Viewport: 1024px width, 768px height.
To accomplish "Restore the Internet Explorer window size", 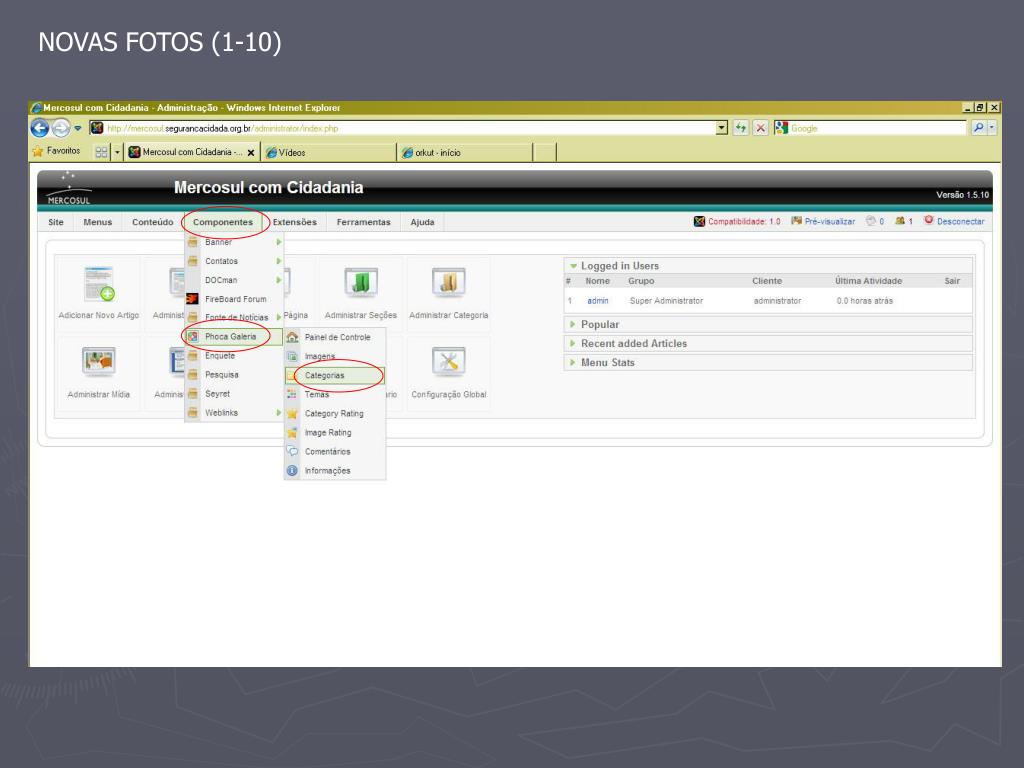I will tap(980, 108).
